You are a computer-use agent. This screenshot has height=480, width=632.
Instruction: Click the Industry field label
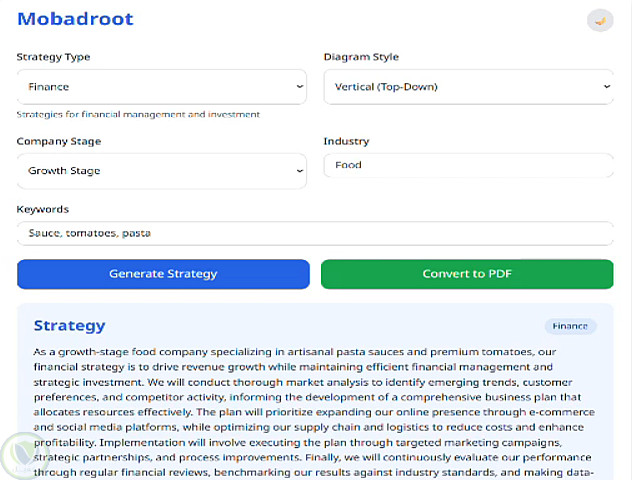(346, 141)
